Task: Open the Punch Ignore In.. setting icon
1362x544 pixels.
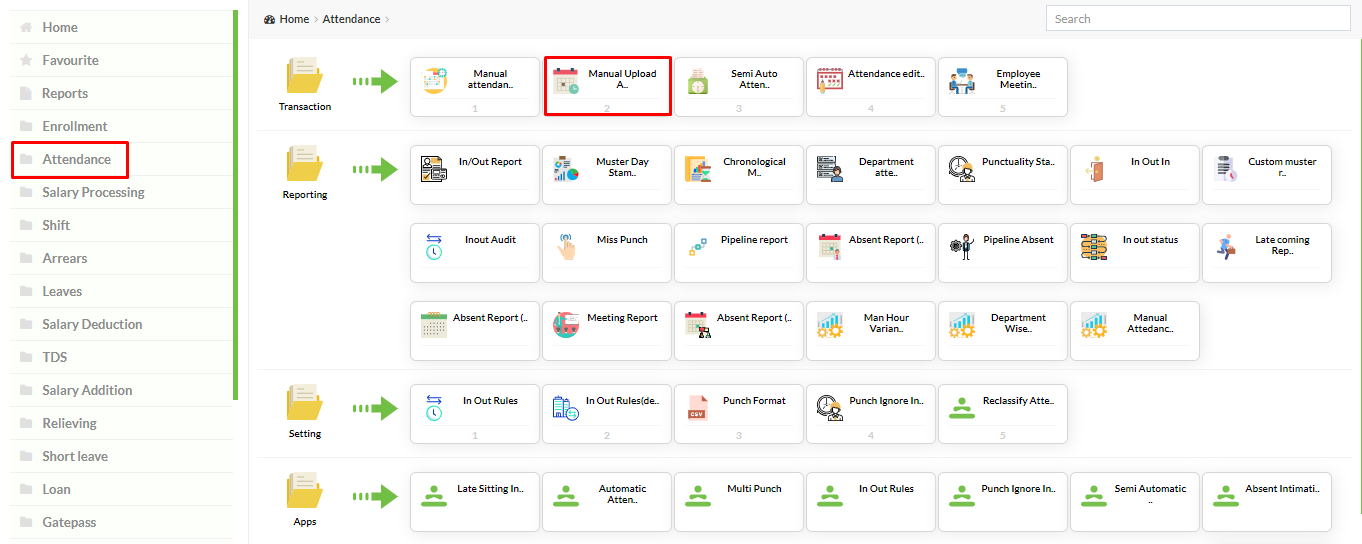Action: coord(830,408)
